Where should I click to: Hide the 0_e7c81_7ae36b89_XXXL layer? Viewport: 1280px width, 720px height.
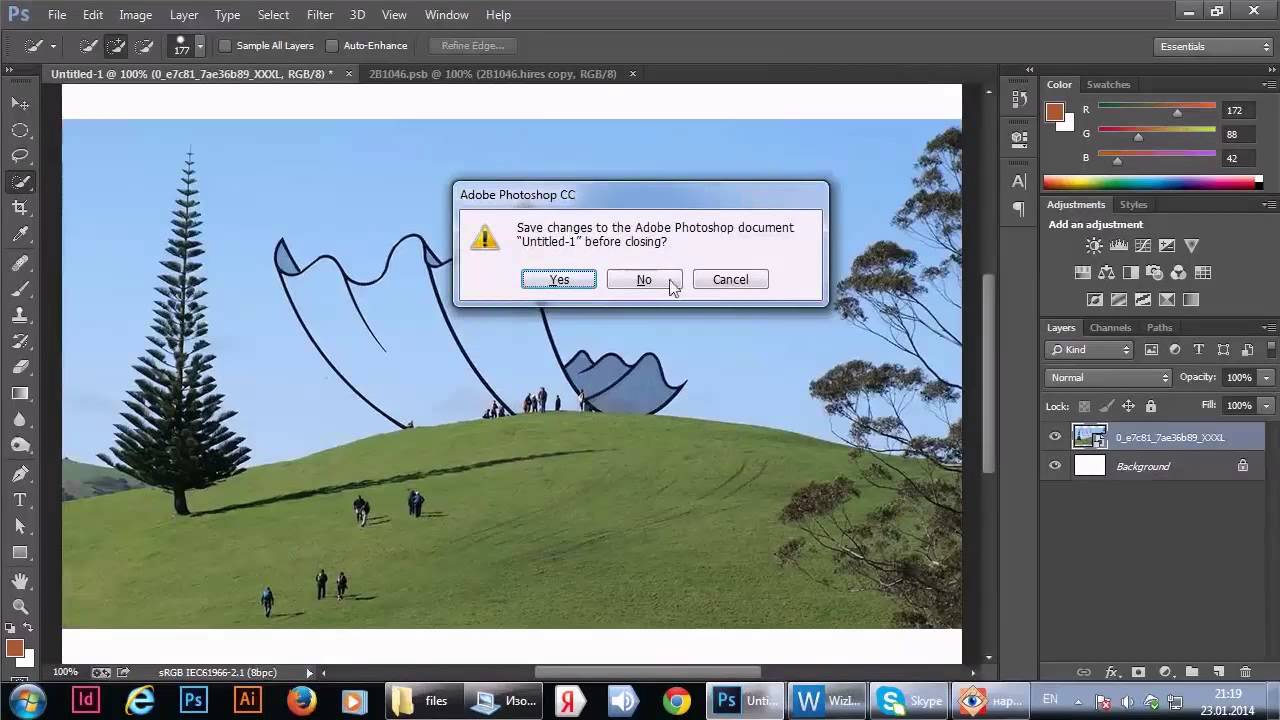point(1055,437)
